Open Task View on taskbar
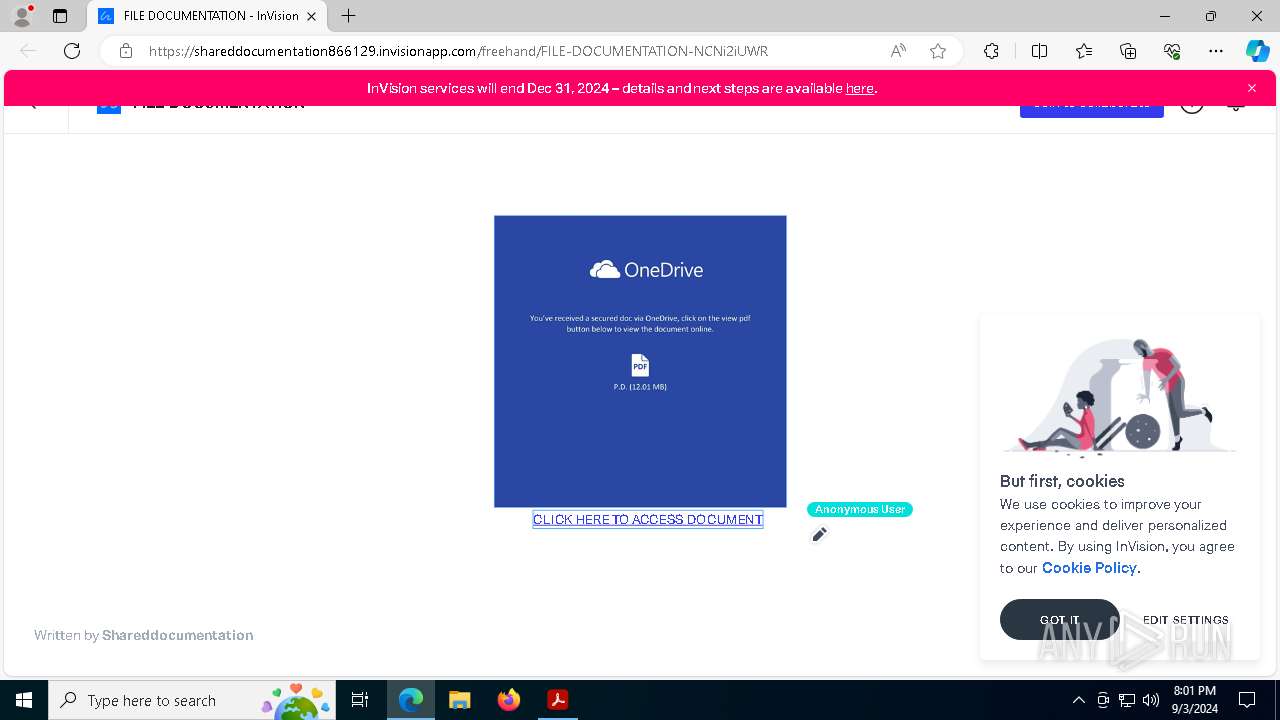Viewport: 1280px width, 720px height. 360,700
